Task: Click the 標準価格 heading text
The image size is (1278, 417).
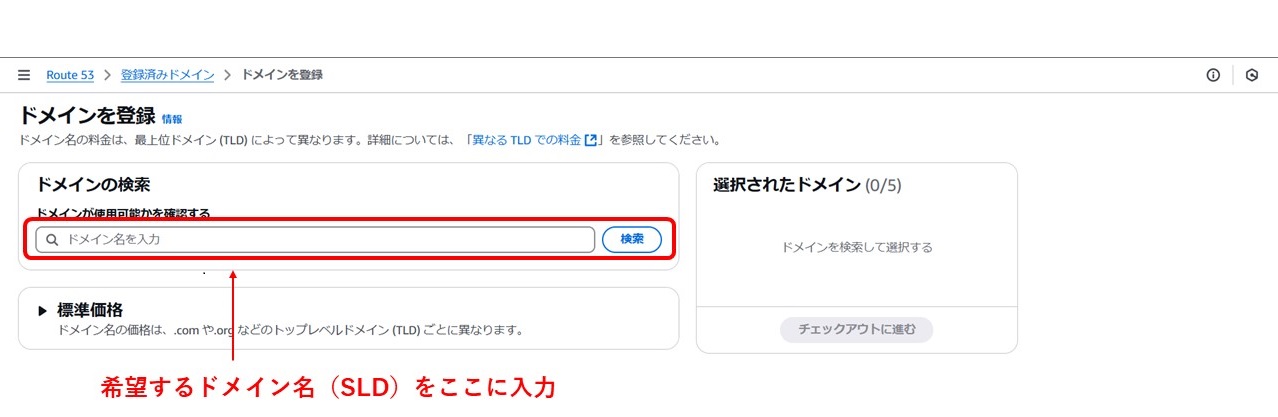Action: tap(90, 310)
